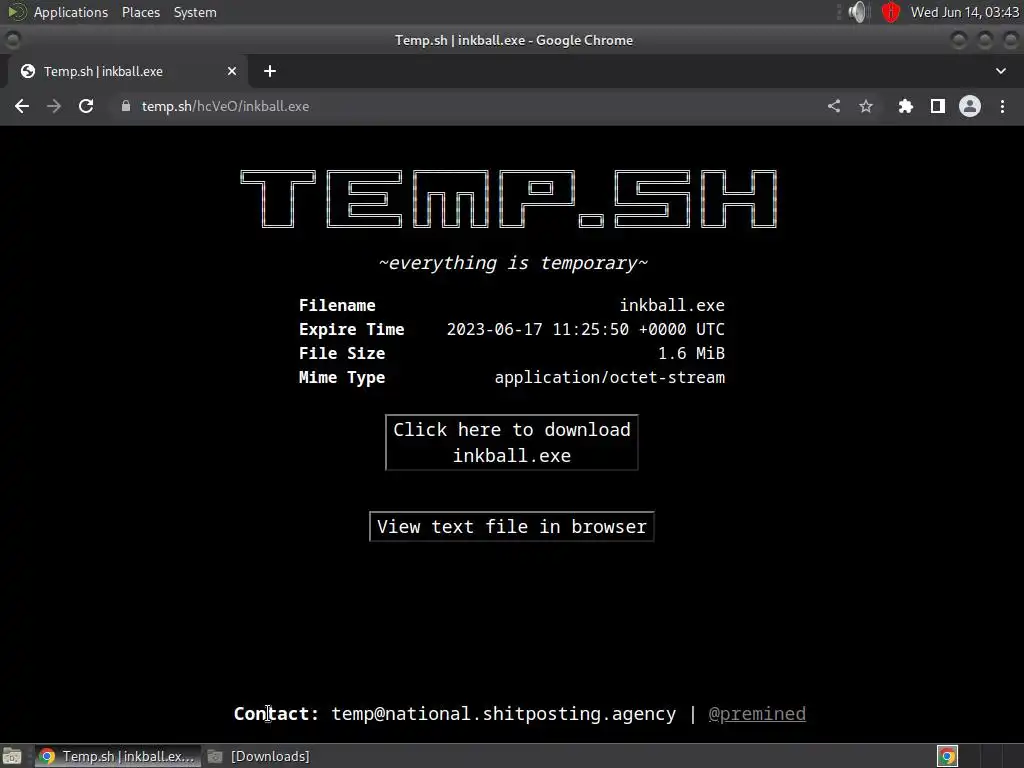
Task: Open the Applications menu
Action: [x=71, y=12]
